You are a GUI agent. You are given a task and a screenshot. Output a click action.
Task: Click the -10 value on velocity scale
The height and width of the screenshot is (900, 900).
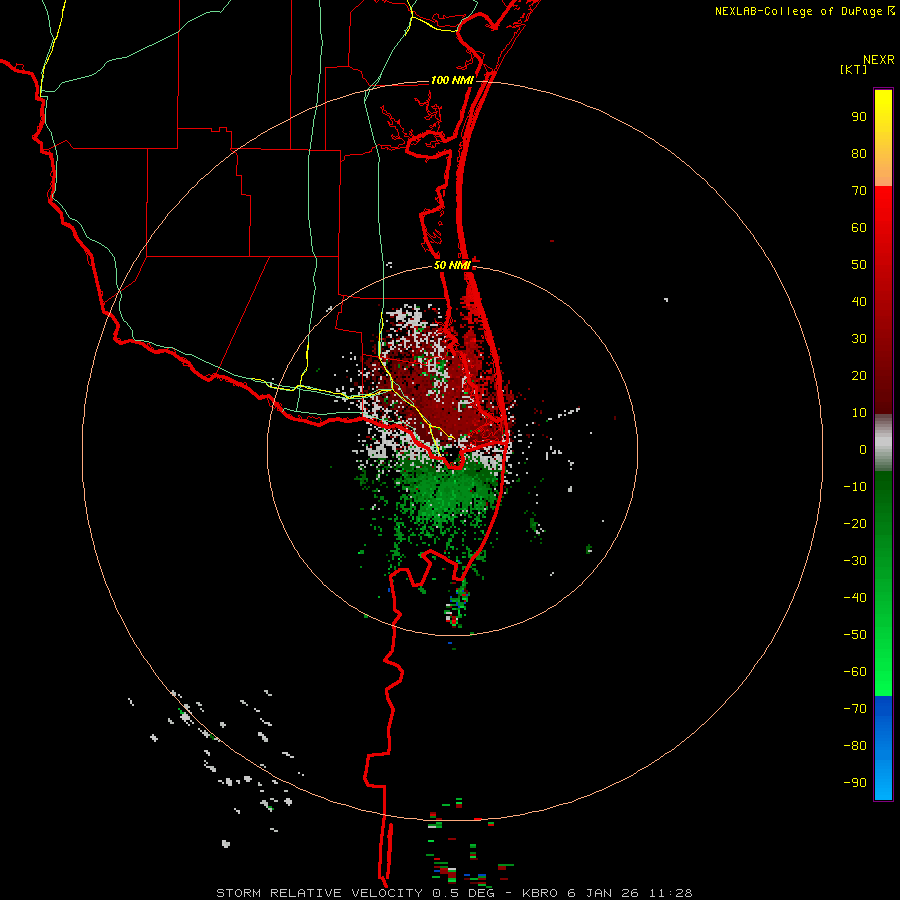click(855, 487)
